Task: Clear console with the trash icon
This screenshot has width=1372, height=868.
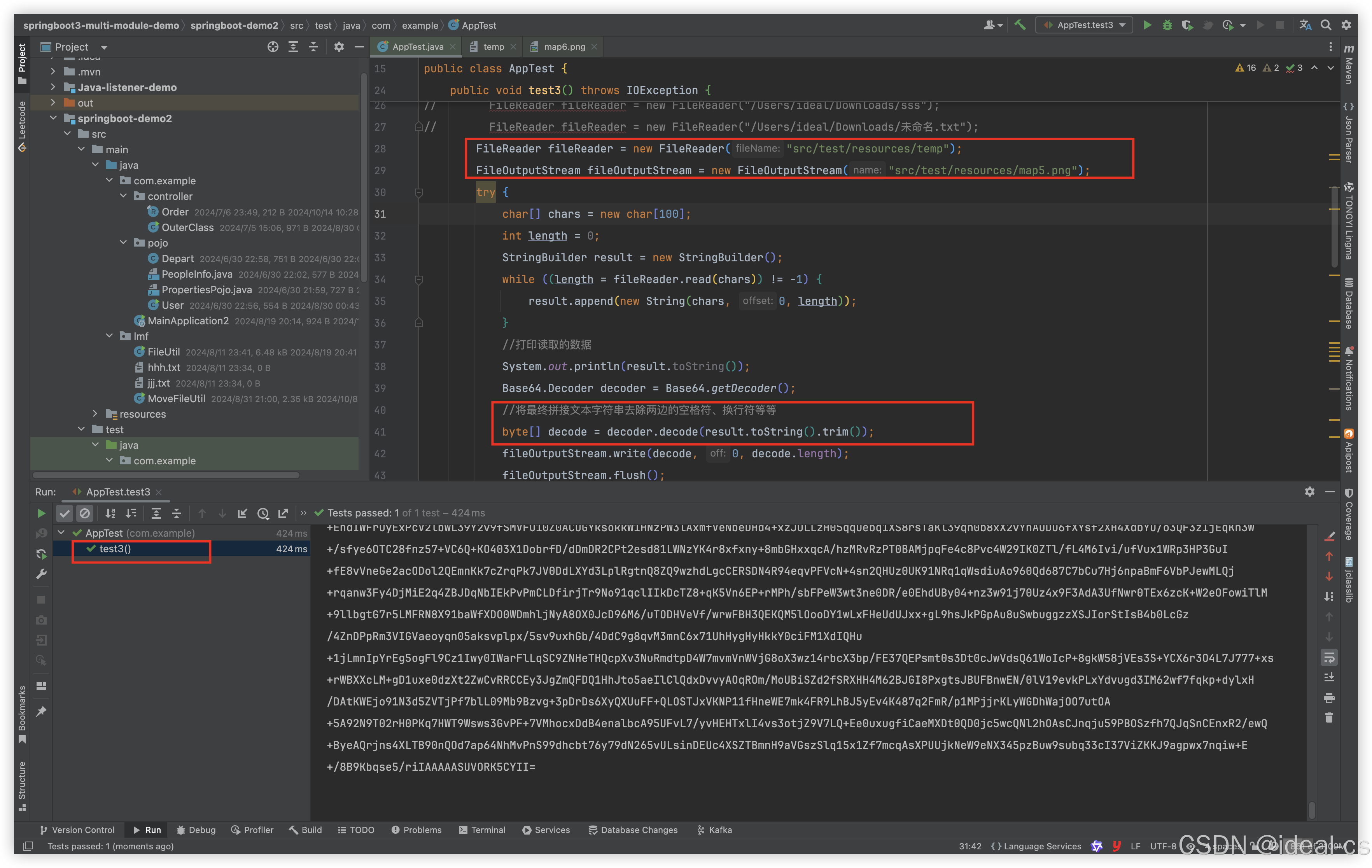Action: (x=1329, y=717)
